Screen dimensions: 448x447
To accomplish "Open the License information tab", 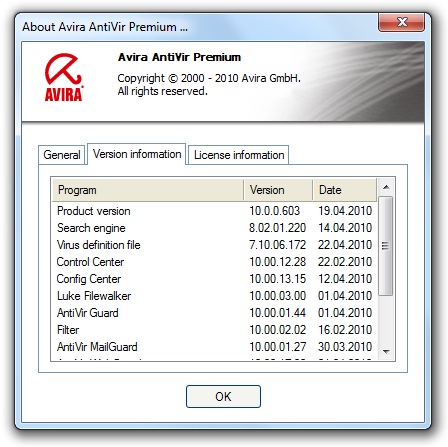I will [x=239, y=155].
